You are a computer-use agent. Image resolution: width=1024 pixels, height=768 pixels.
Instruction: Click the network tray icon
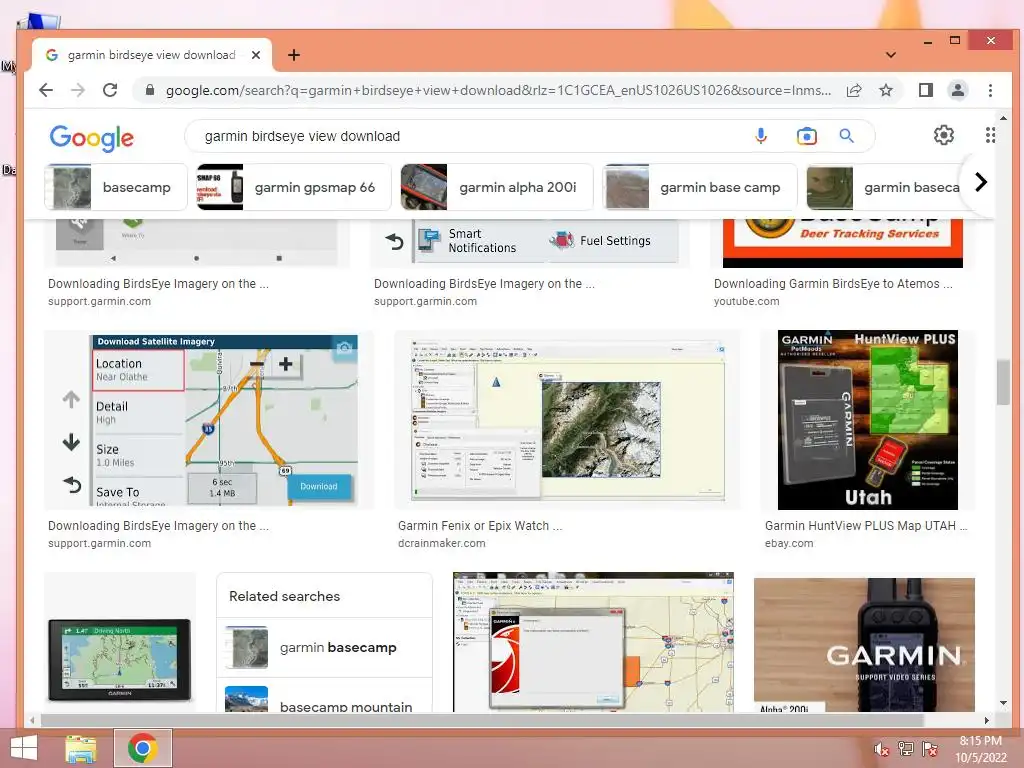click(905, 749)
